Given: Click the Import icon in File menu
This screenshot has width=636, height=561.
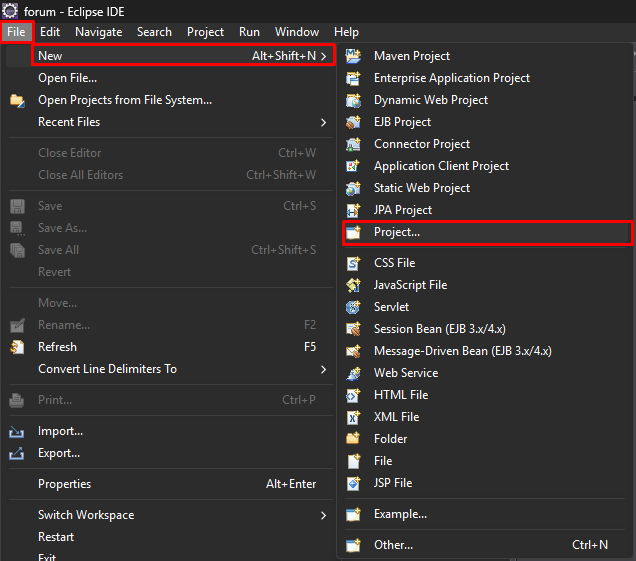Looking at the screenshot, I should pos(17,431).
